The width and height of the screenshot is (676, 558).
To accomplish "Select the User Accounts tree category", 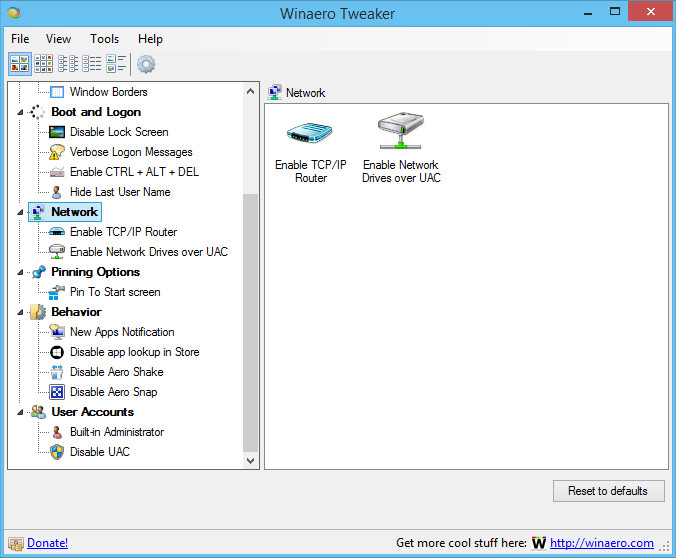I will click(92, 412).
